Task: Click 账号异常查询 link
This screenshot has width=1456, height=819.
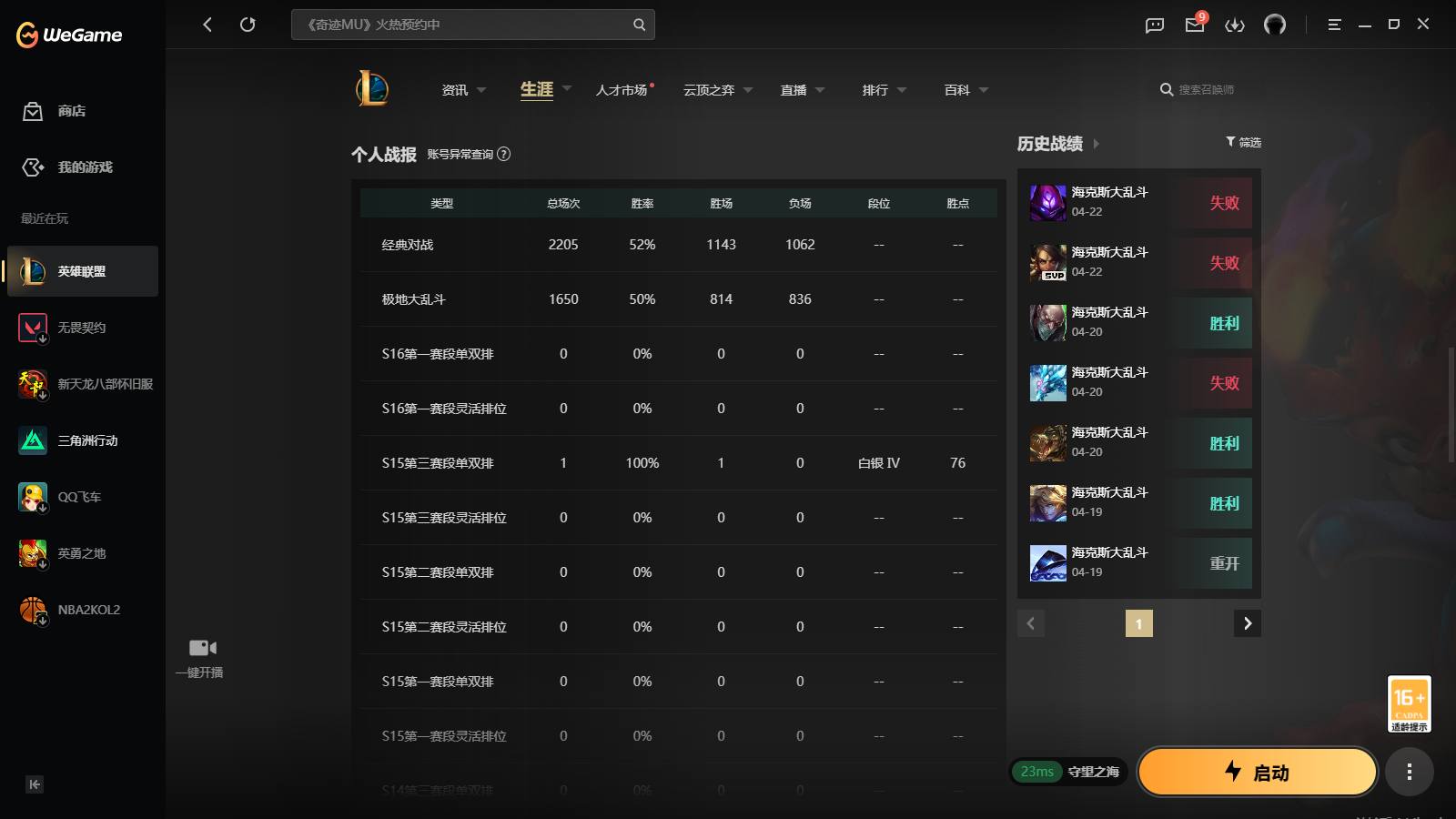Action: [x=460, y=155]
